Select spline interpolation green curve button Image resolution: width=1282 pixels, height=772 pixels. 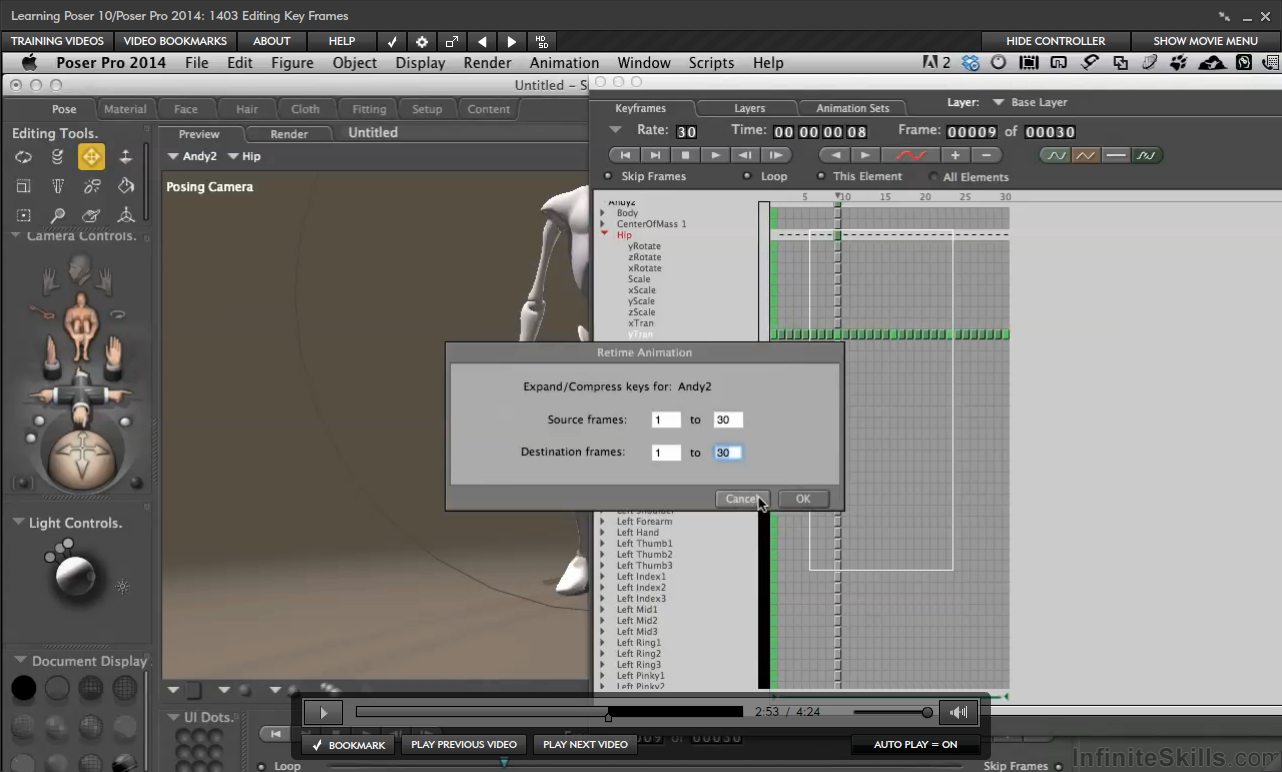point(1055,155)
